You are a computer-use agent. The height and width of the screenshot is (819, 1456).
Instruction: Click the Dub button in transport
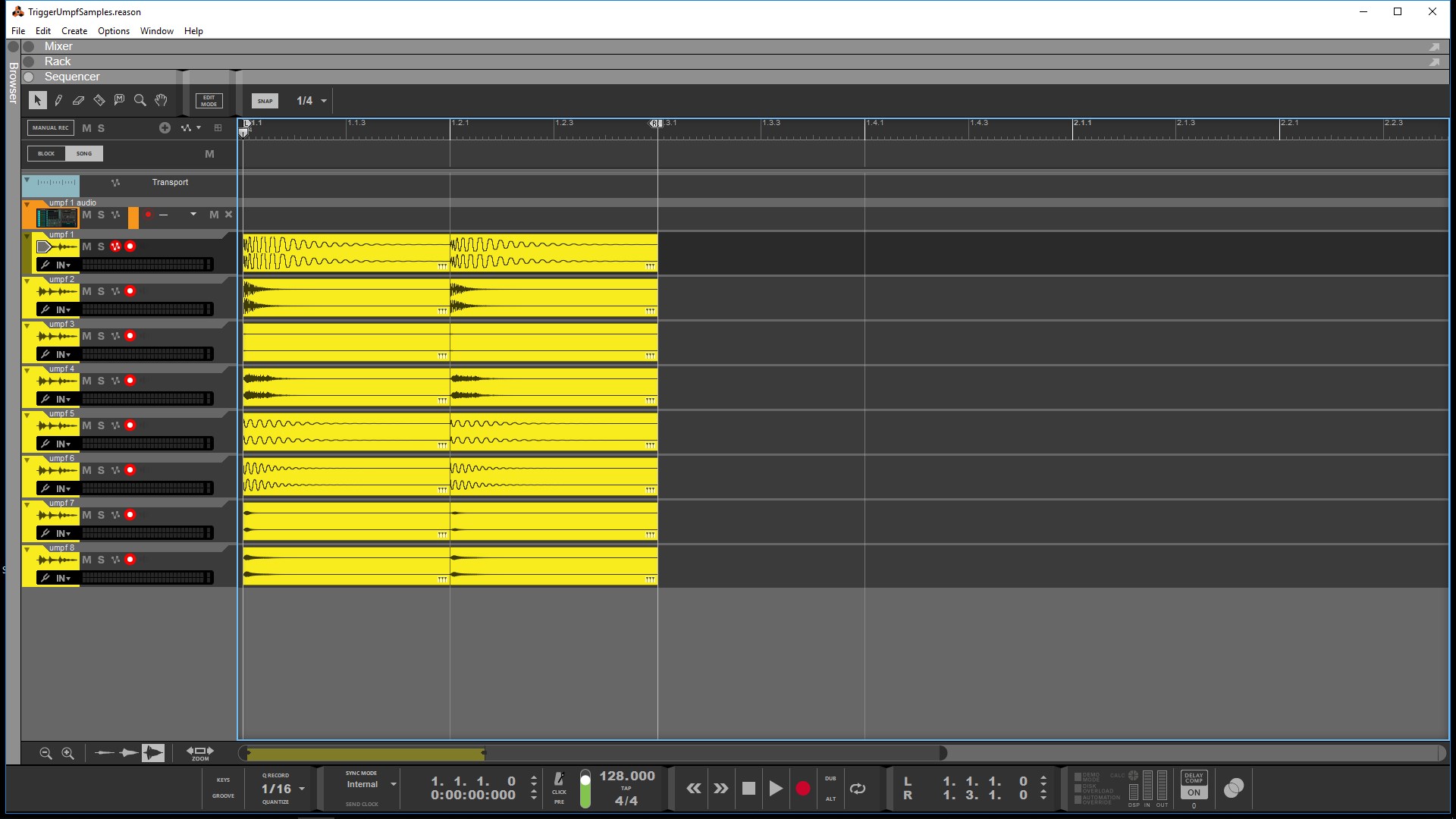pyautogui.click(x=830, y=779)
